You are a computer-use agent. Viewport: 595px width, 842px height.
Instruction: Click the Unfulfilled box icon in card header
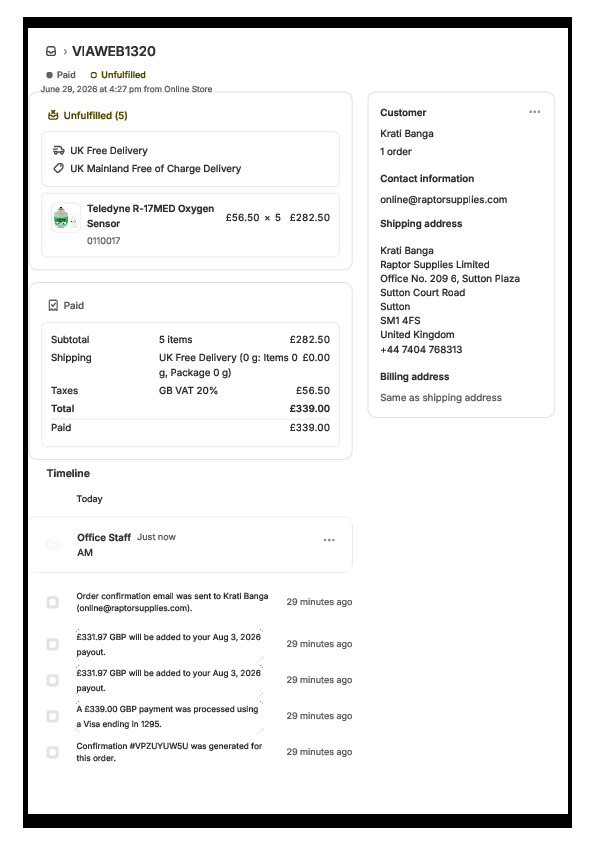tap(53, 115)
